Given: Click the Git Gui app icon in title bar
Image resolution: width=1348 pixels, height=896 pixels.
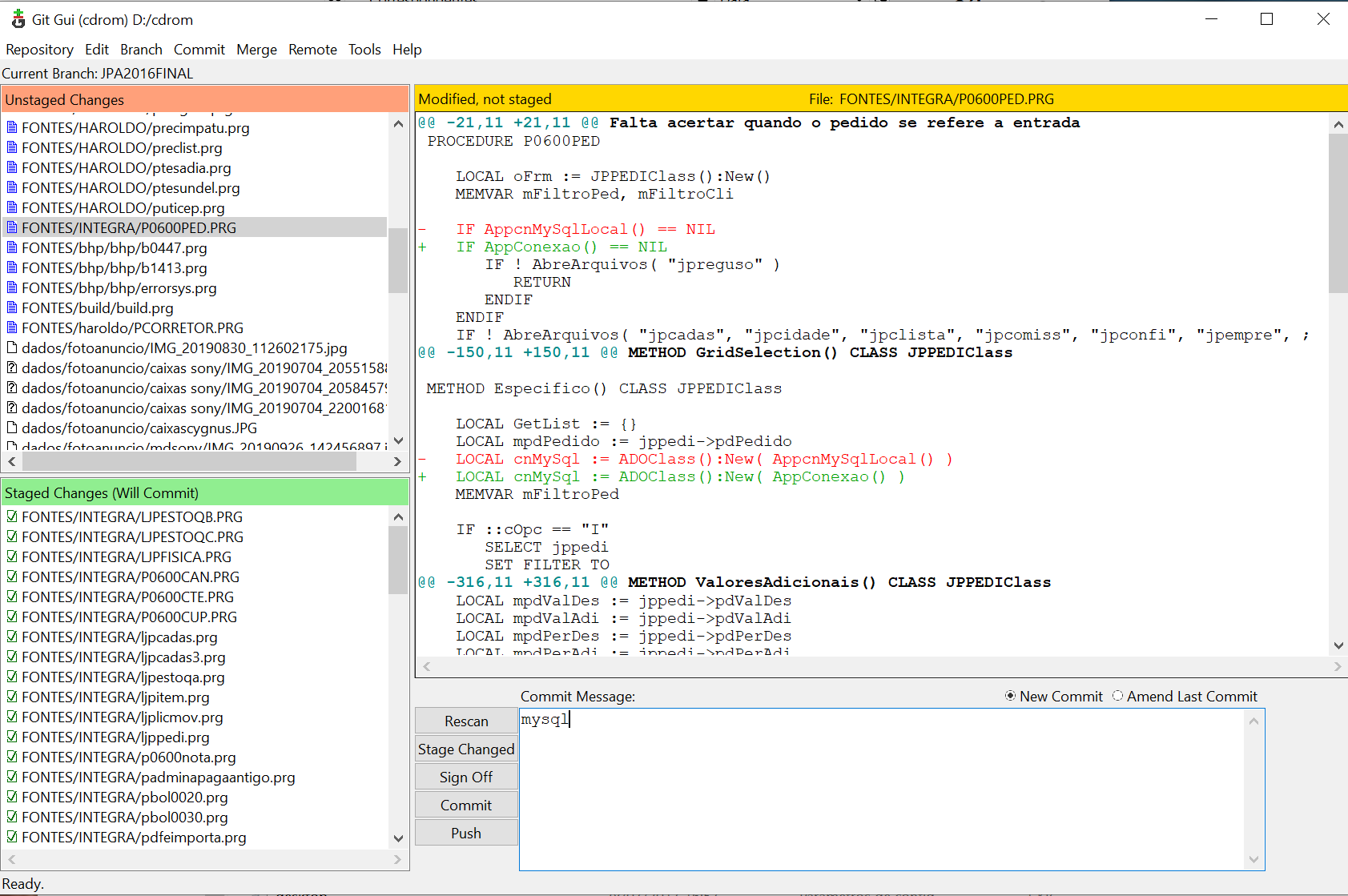Looking at the screenshot, I should (18, 19).
